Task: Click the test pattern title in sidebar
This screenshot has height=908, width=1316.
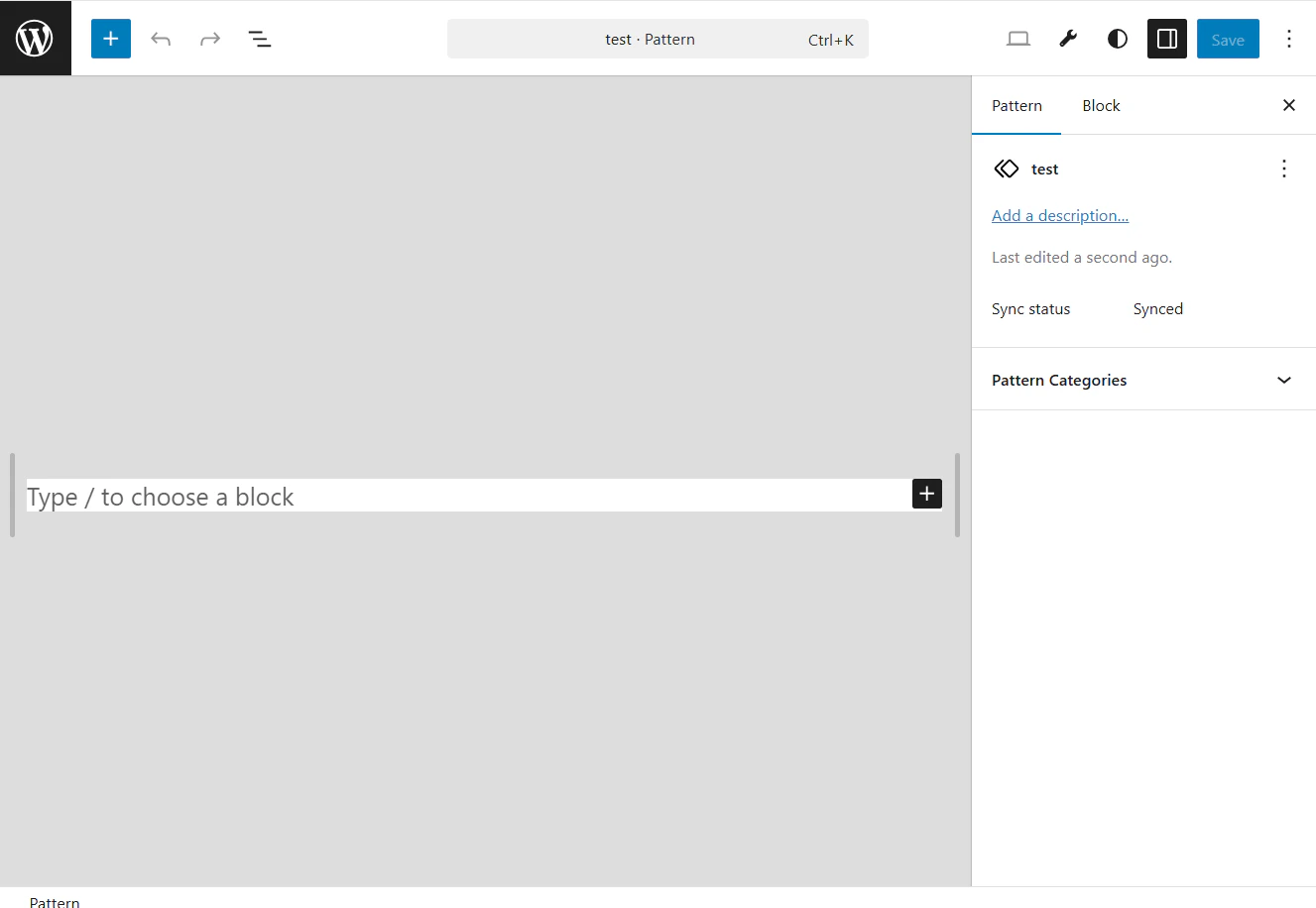Action: 1044,169
